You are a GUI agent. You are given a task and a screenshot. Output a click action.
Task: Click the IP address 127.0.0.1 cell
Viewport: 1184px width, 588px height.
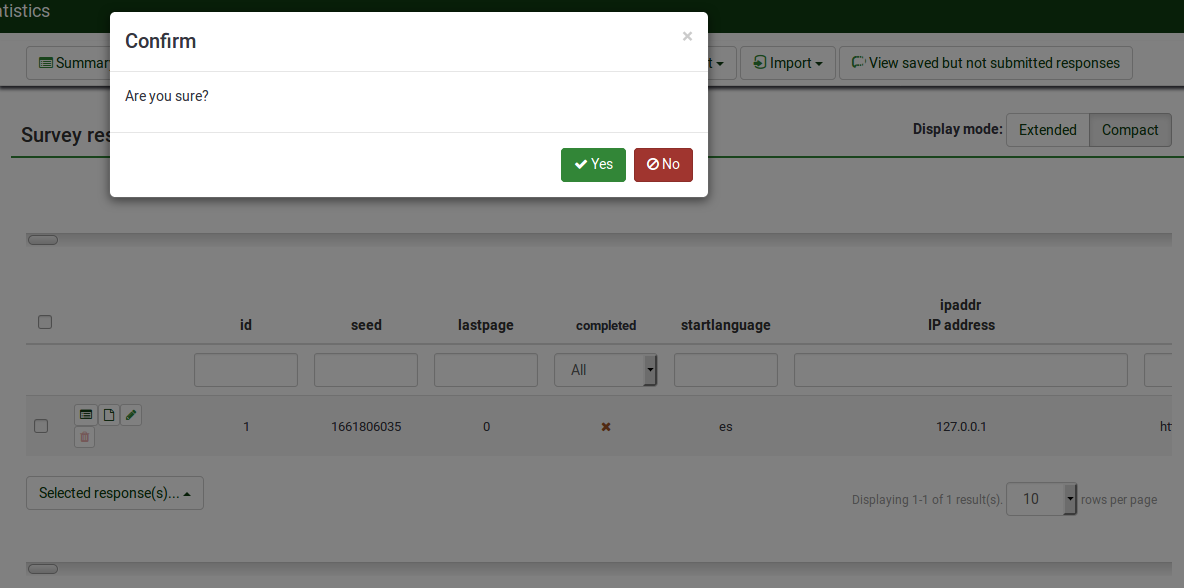[x=961, y=426]
